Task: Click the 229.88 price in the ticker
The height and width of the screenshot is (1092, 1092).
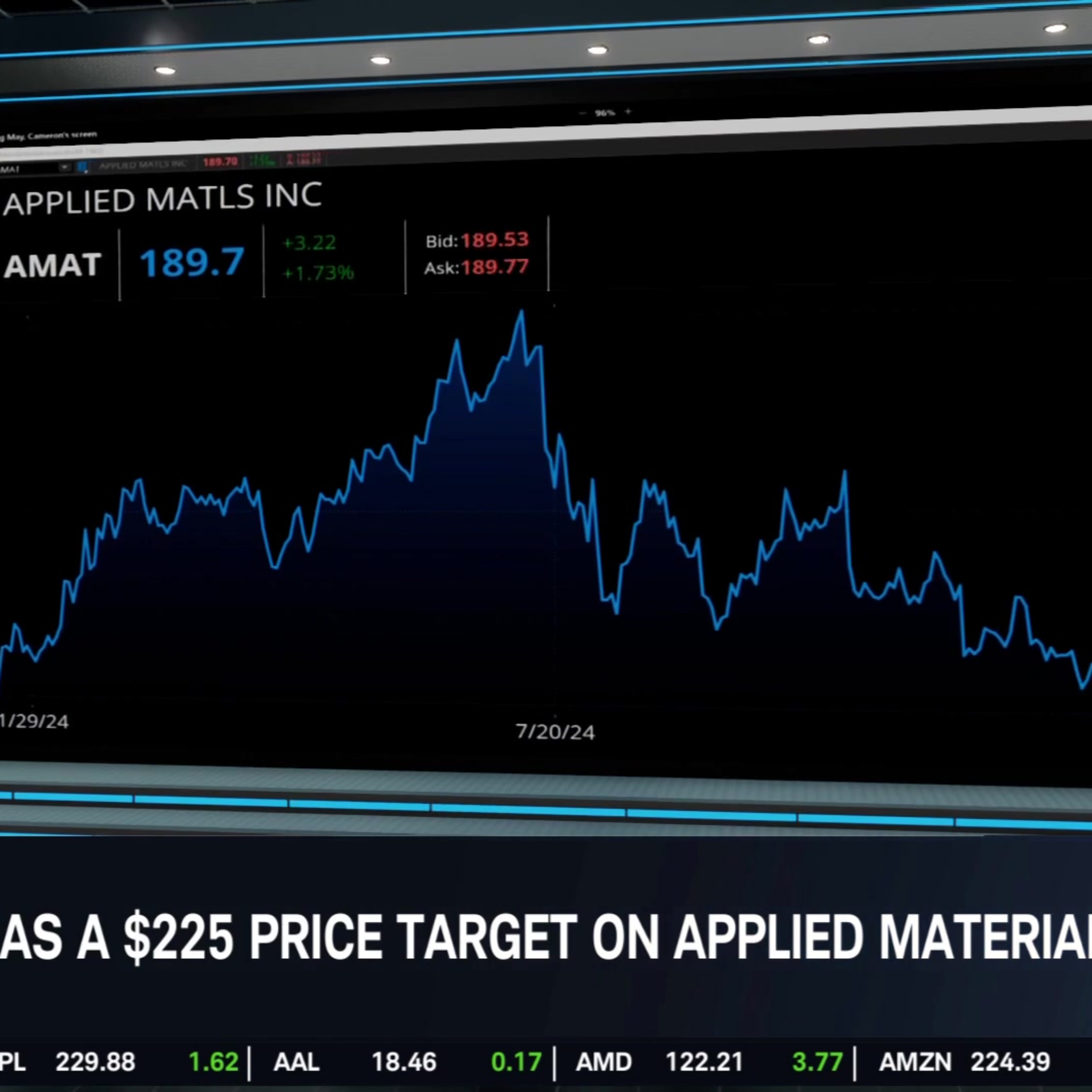Action: click(95, 1062)
